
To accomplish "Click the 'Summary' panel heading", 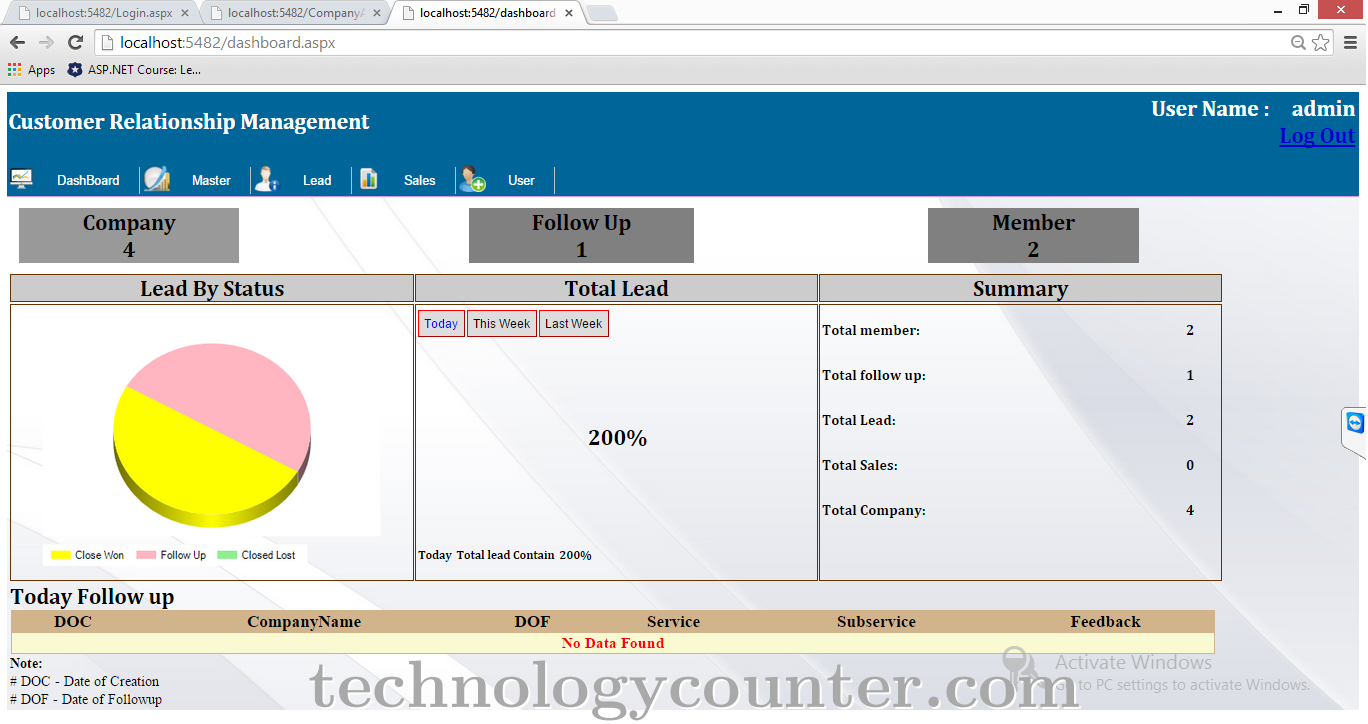I will pyautogui.click(x=1020, y=289).
